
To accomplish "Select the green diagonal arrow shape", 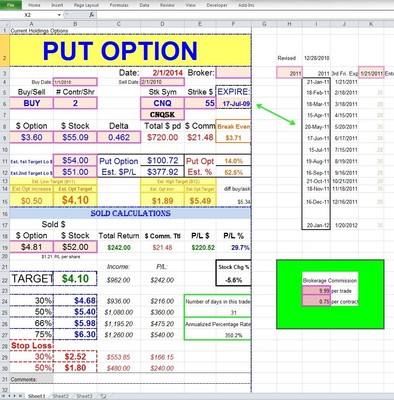I will click(x=276, y=114).
